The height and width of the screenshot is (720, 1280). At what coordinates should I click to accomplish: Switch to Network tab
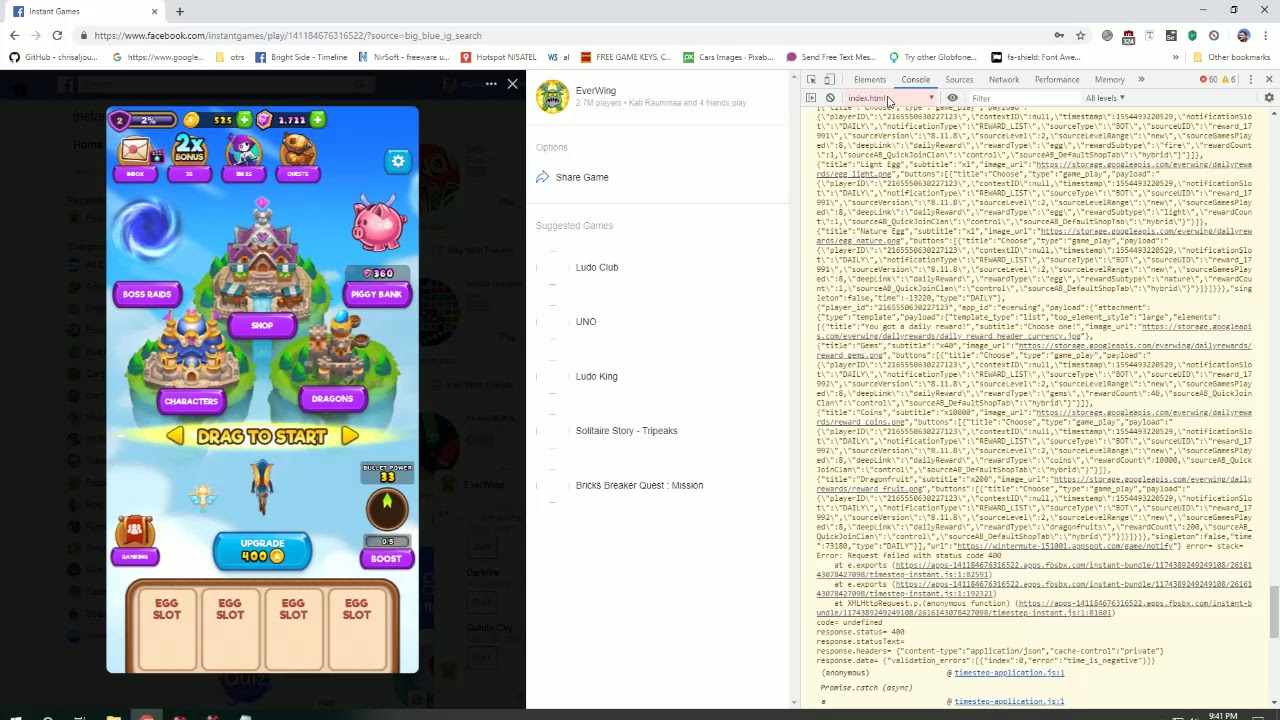(1004, 80)
